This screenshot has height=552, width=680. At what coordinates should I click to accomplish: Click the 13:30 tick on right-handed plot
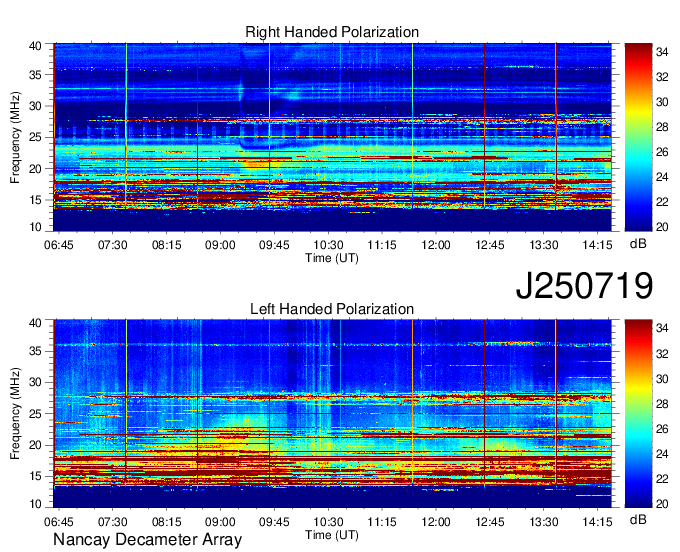(x=544, y=245)
